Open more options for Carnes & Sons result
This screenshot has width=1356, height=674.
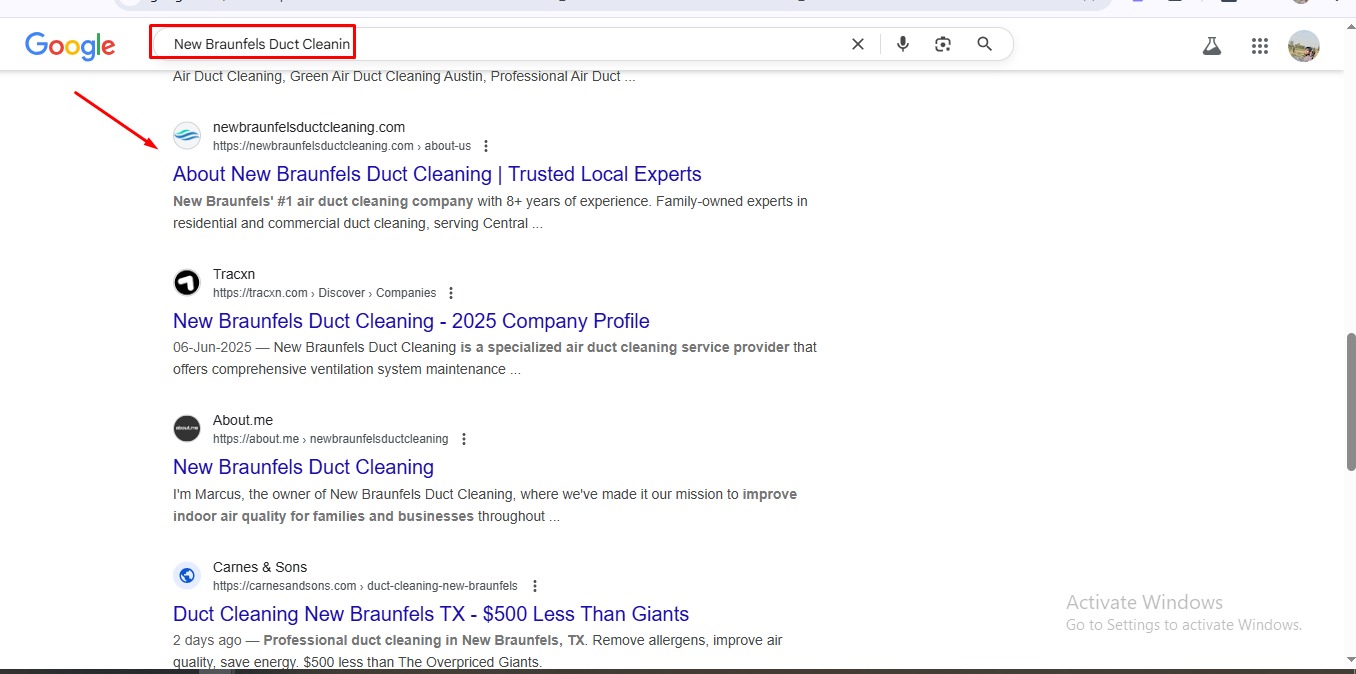coord(534,586)
